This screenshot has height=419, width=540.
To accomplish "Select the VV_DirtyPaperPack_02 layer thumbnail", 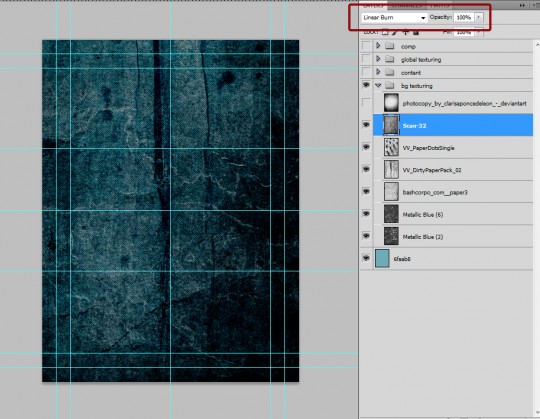I will (x=391, y=169).
